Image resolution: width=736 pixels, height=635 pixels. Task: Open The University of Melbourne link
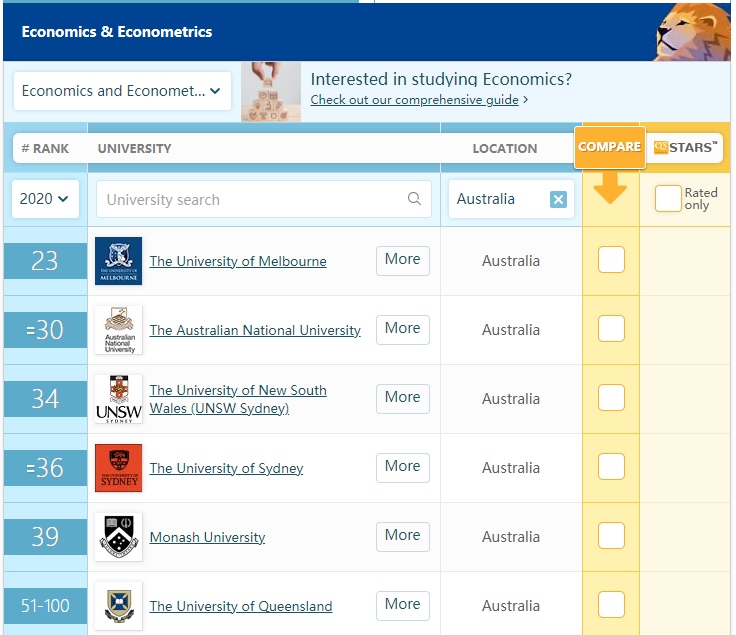point(238,261)
